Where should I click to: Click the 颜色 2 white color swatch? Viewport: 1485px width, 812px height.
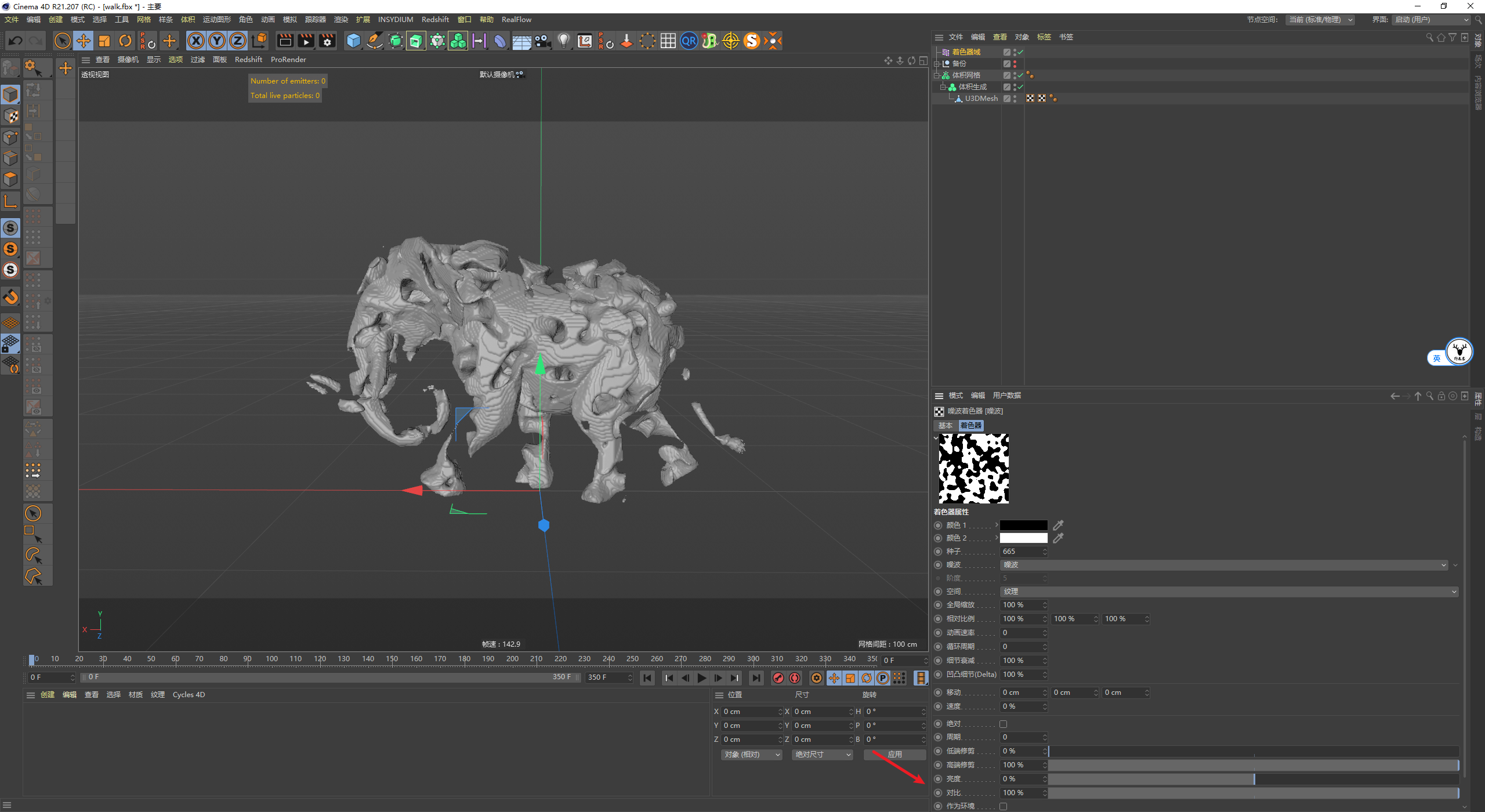[x=1023, y=538]
